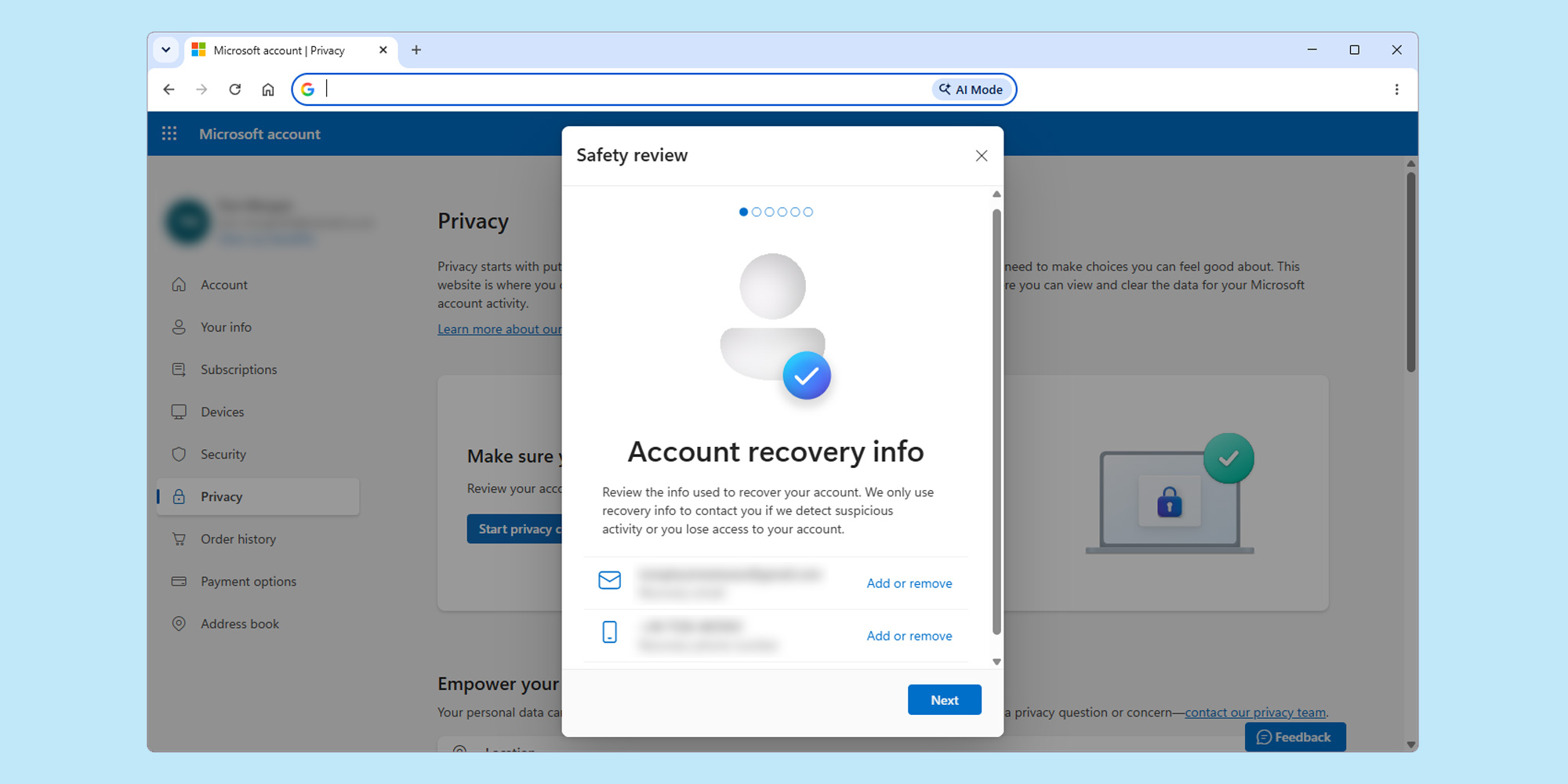Click the recovery phone icon
This screenshot has width=1568, height=784.
(x=609, y=632)
